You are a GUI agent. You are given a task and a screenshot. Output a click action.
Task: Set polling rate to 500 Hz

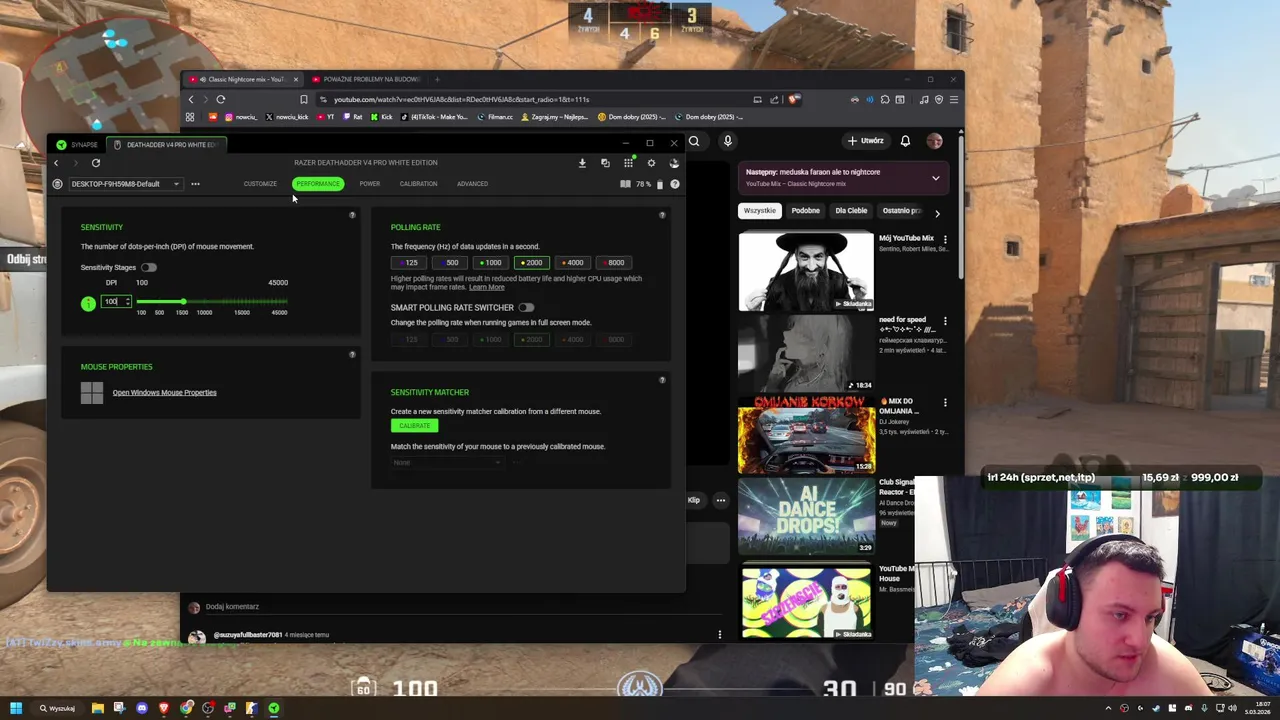pos(451,263)
